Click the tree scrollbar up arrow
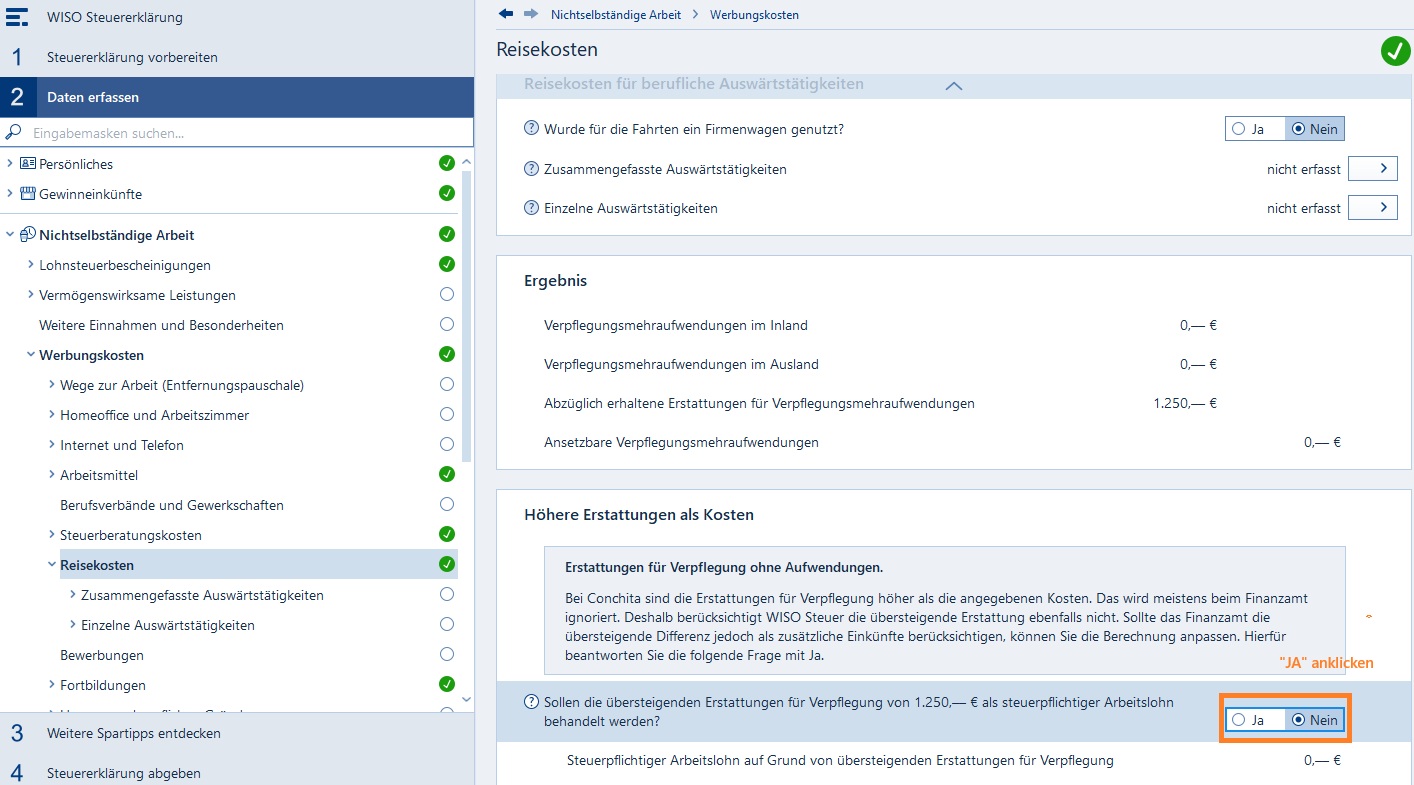This screenshot has width=1414, height=785. [x=466, y=161]
